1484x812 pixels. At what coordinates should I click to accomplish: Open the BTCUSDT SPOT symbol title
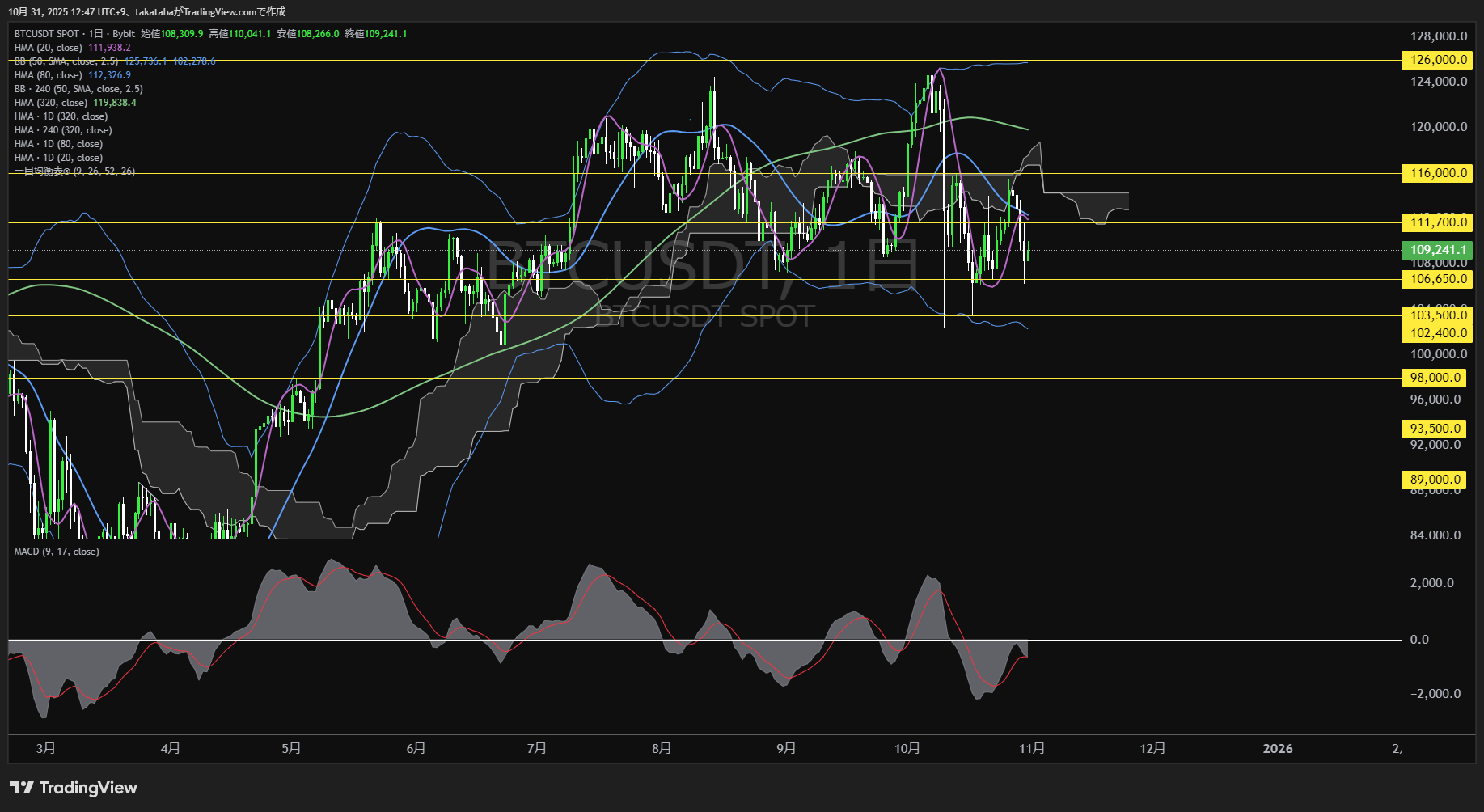(x=47, y=34)
